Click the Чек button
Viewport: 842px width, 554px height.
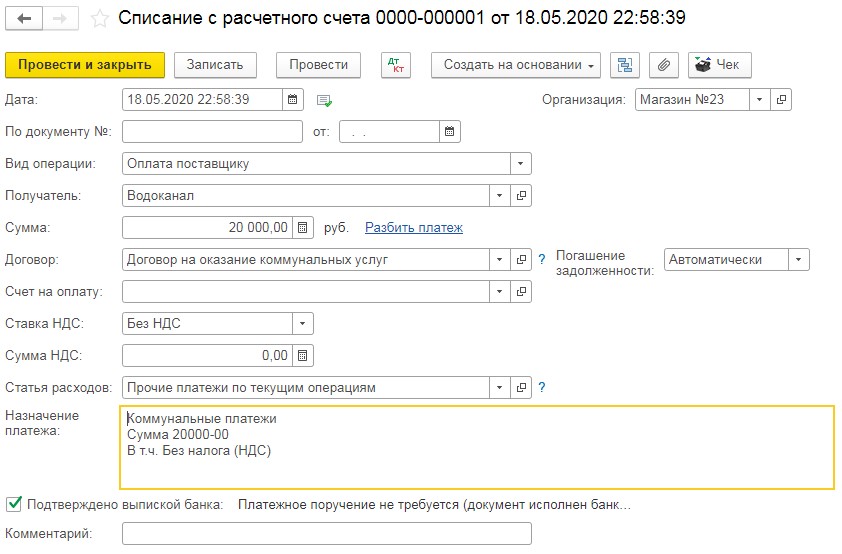[719, 65]
